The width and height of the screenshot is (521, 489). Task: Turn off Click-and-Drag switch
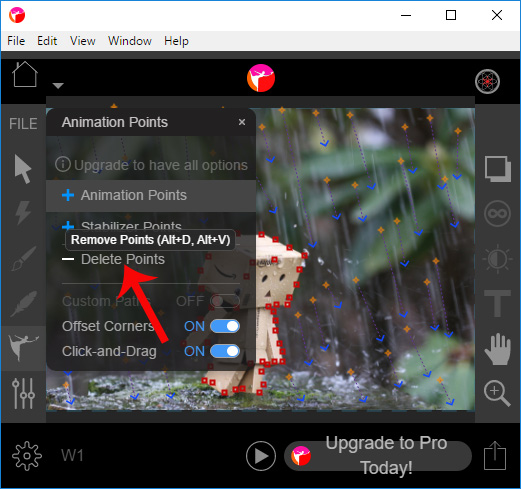click(x=225, y=351)
